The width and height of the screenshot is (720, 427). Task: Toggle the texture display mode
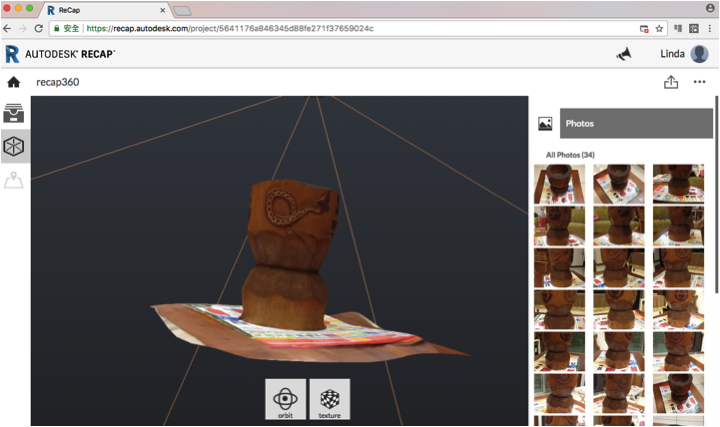[x=330, y=399]
